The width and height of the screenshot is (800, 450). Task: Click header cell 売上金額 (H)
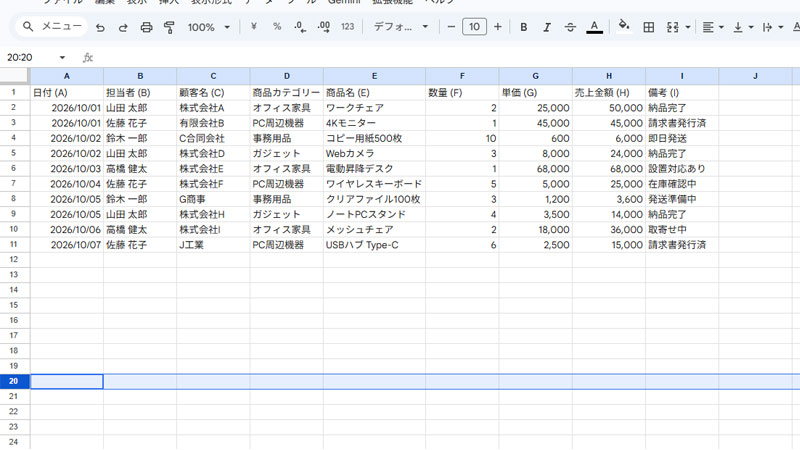point(609,92)
